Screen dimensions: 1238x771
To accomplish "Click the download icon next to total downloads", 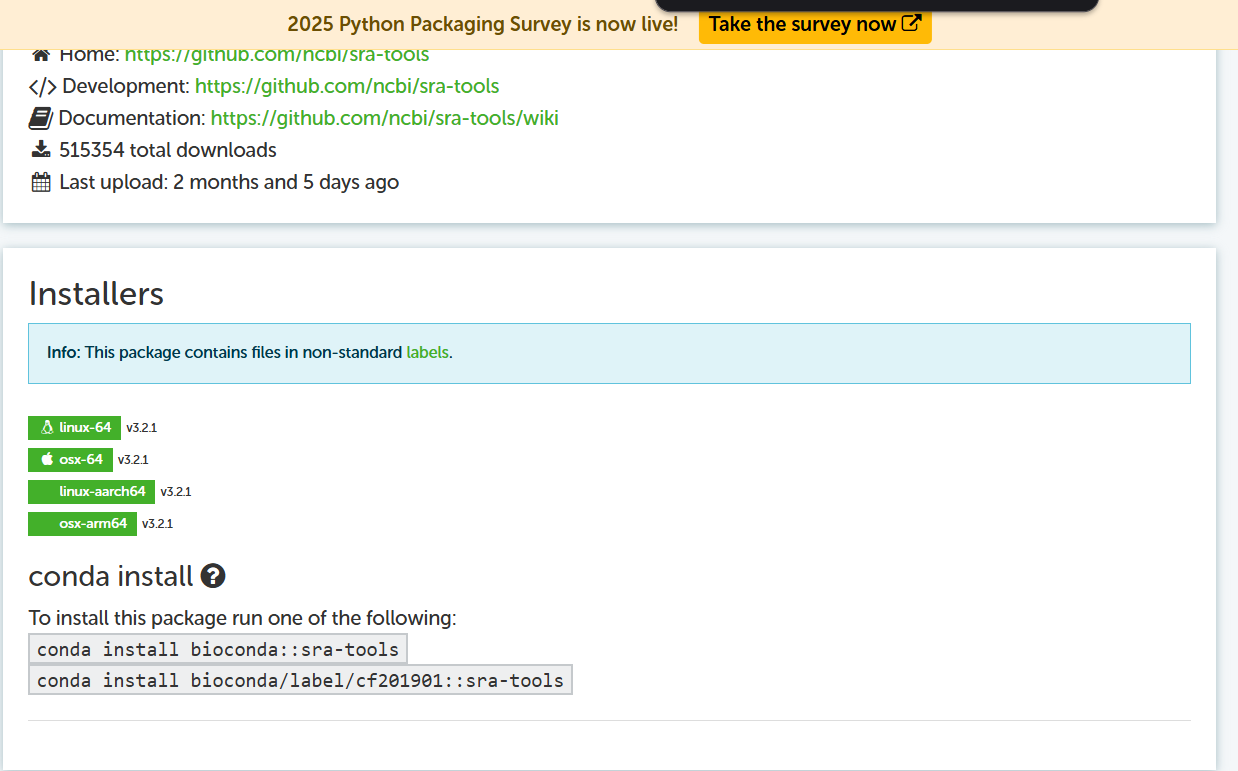I will click(41, 150).
